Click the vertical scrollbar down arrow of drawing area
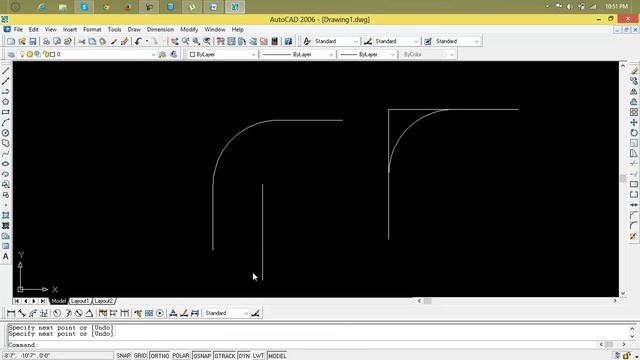The image size is (640, 360). (x=623, y=293)
